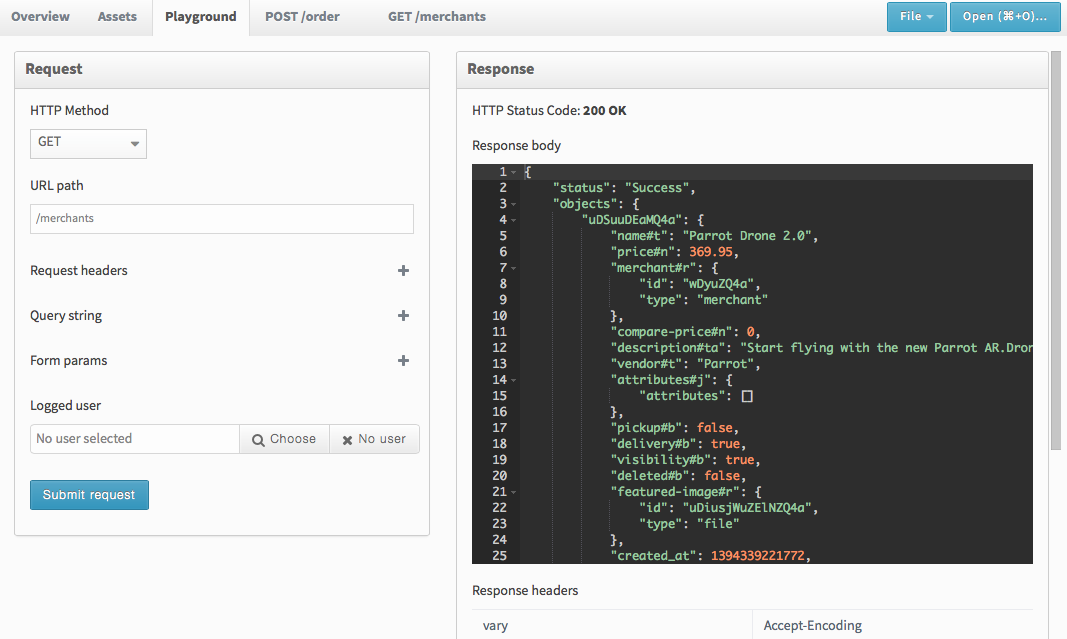This screenshot has width=1067, height=639.
Task: Click the "deleted#b": false line
Action: [678, 476]
